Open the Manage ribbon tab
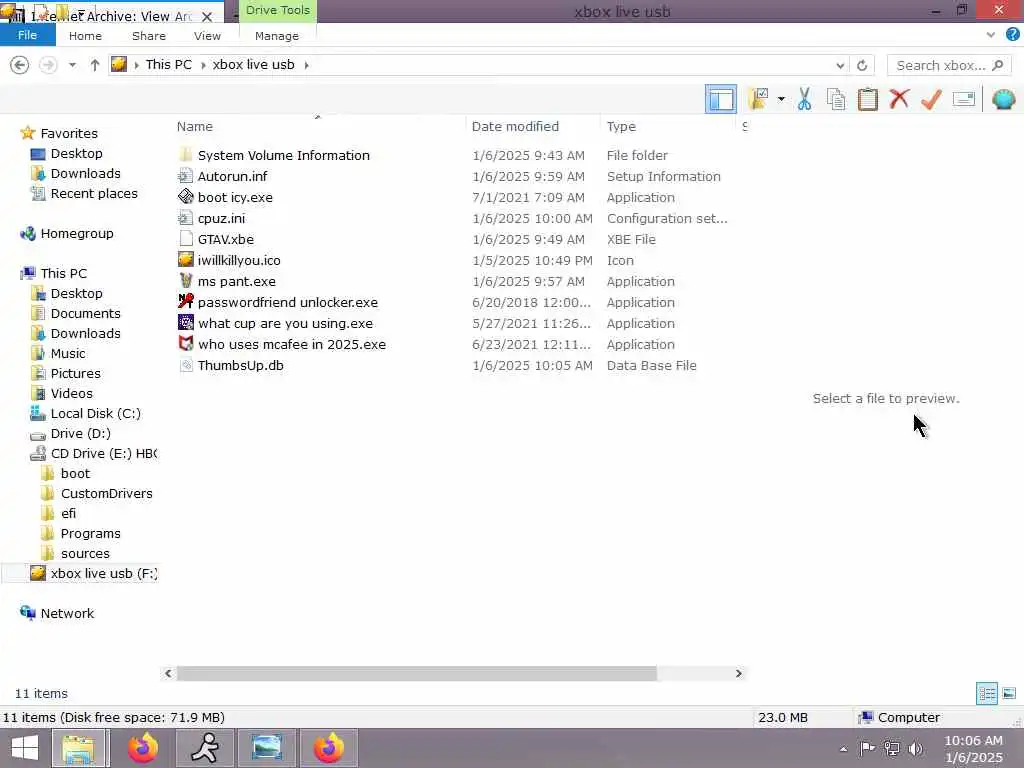Screen dimensions: 1024x768 click(277, 36)
